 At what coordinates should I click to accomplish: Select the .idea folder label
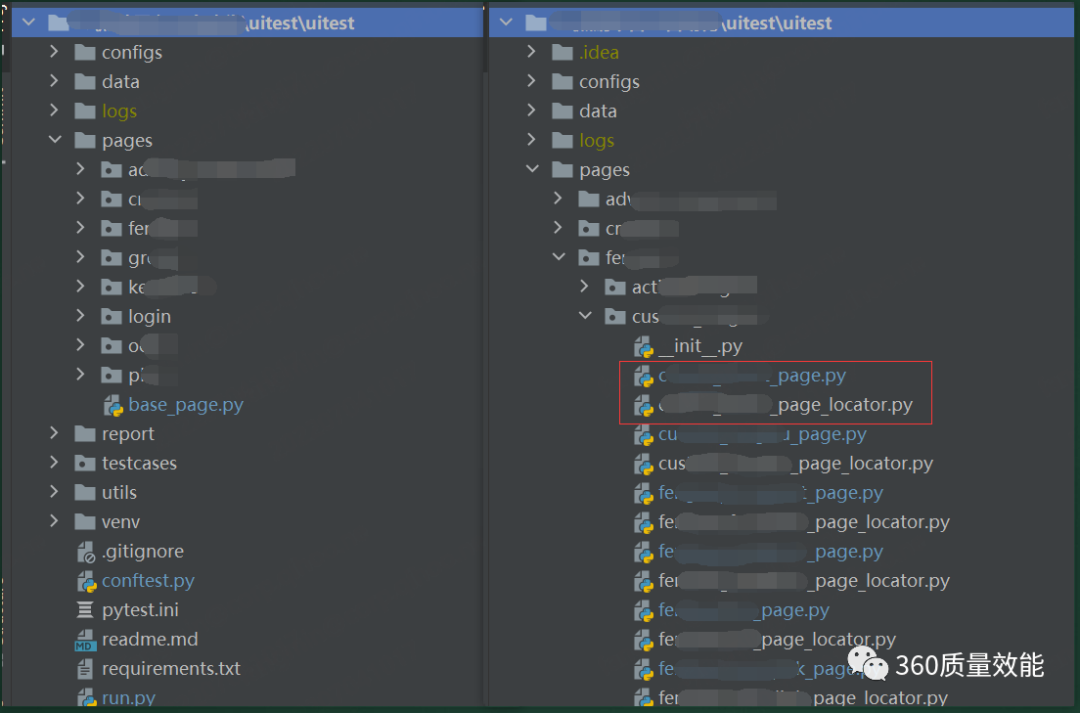pos(599,52)
